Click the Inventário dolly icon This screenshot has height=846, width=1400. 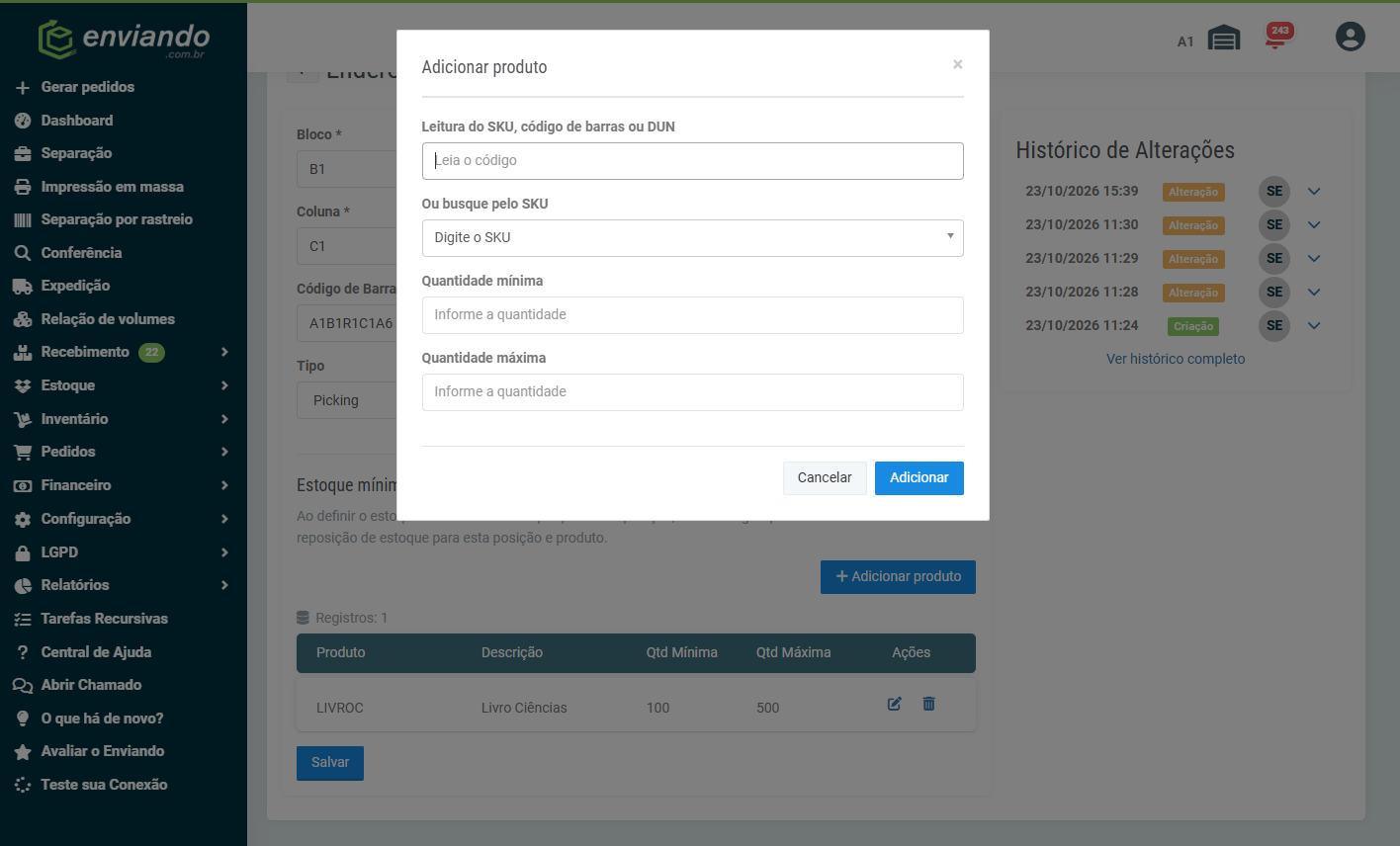pos(23,419)
